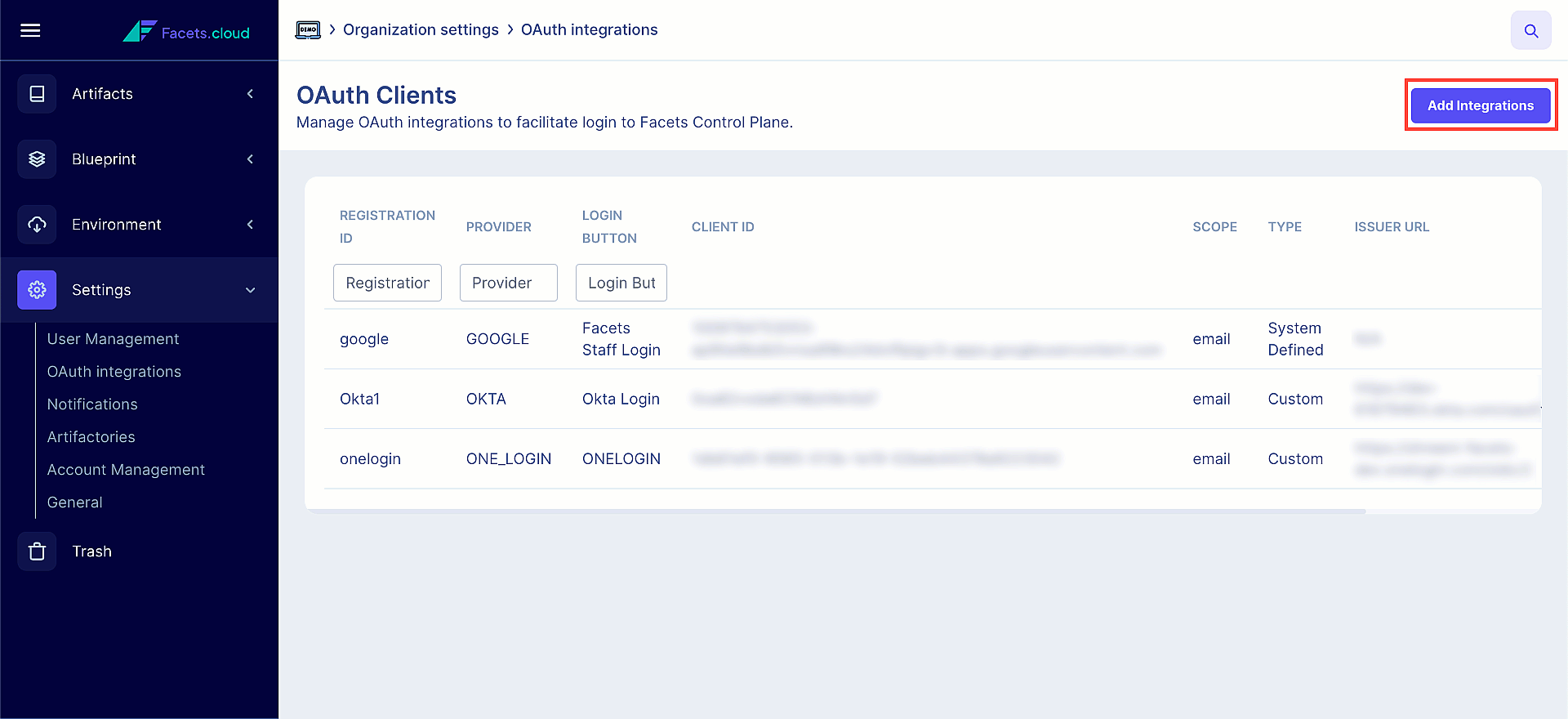Open the Trash menu item
The width and height of the screenshot is (1568, 719).
pyautogui.click(x=92, y=552)
